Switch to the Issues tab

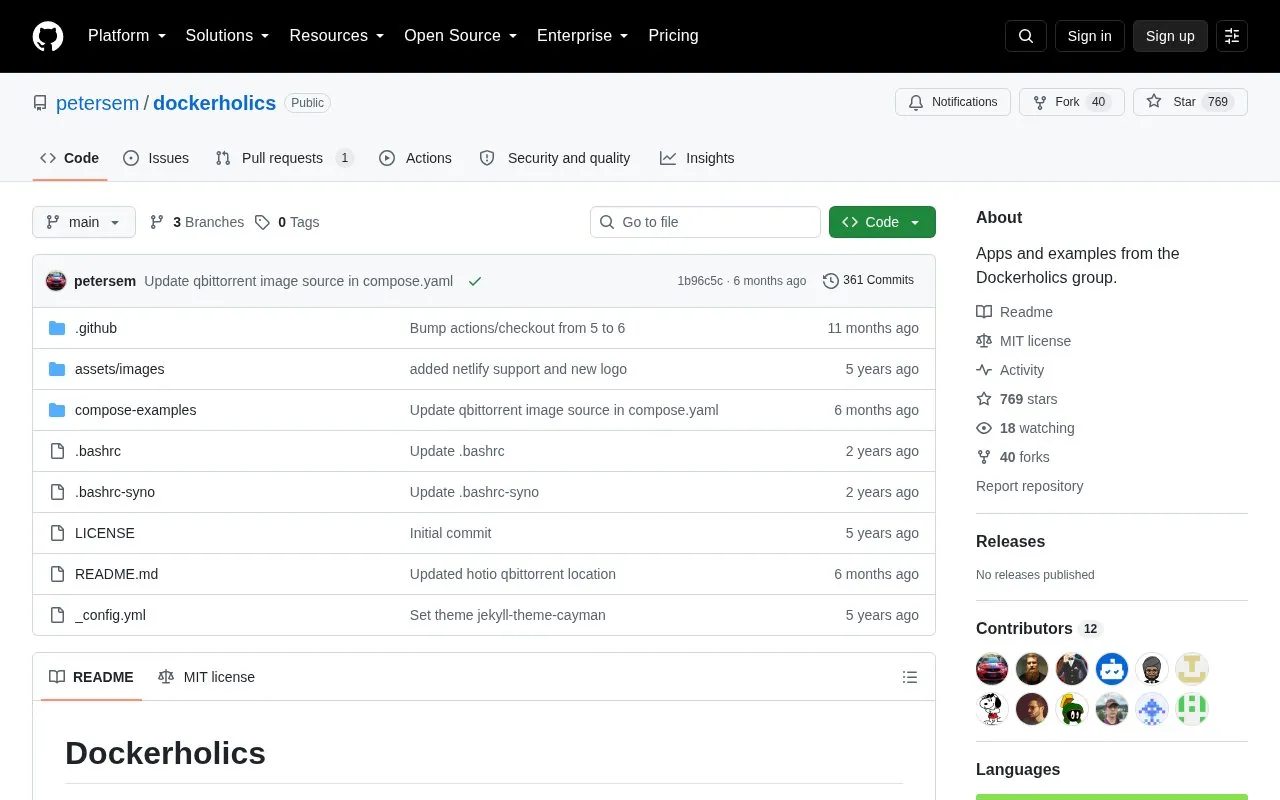tap(156, 158)
